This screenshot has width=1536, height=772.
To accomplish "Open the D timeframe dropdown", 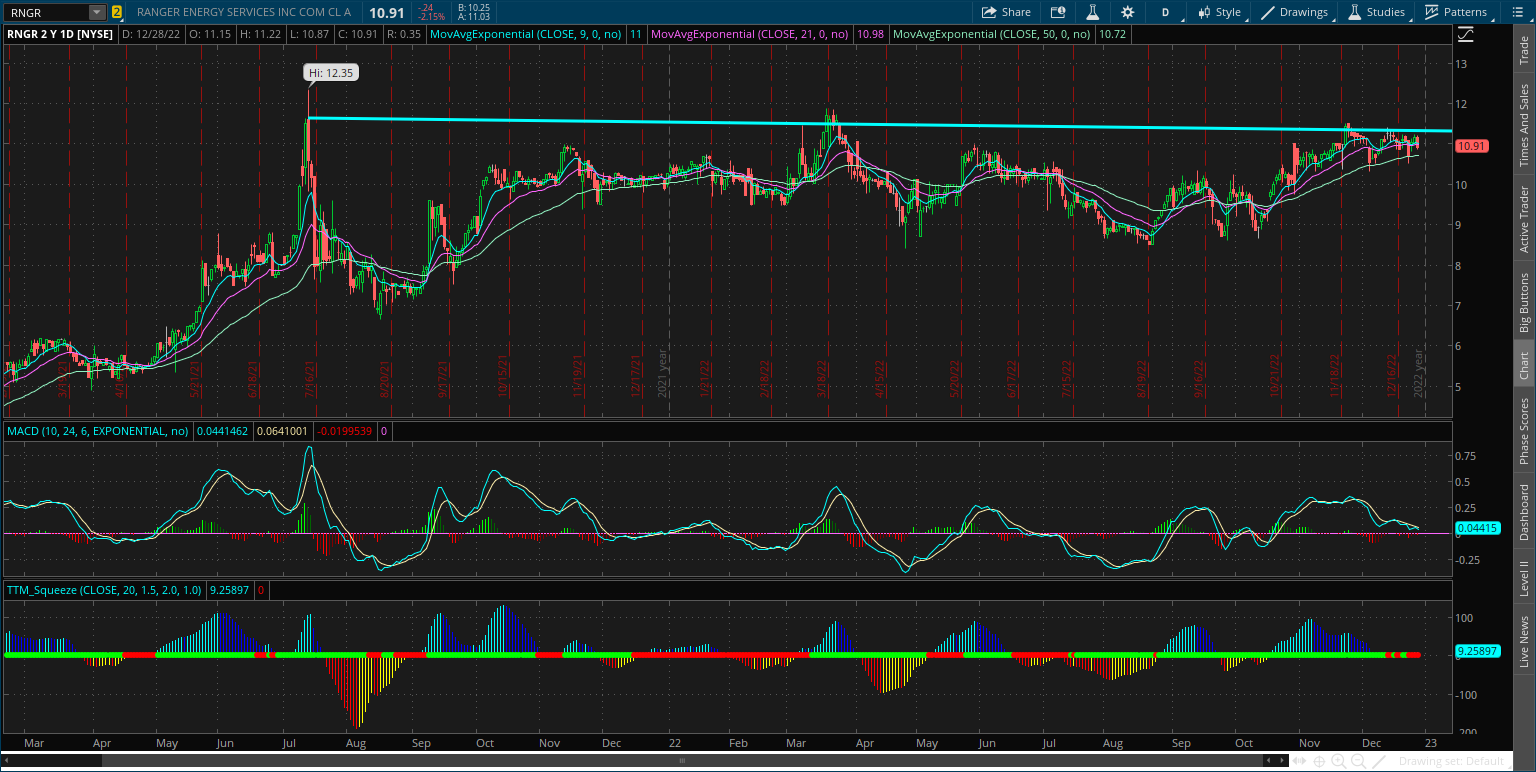I will [1166, 12].
